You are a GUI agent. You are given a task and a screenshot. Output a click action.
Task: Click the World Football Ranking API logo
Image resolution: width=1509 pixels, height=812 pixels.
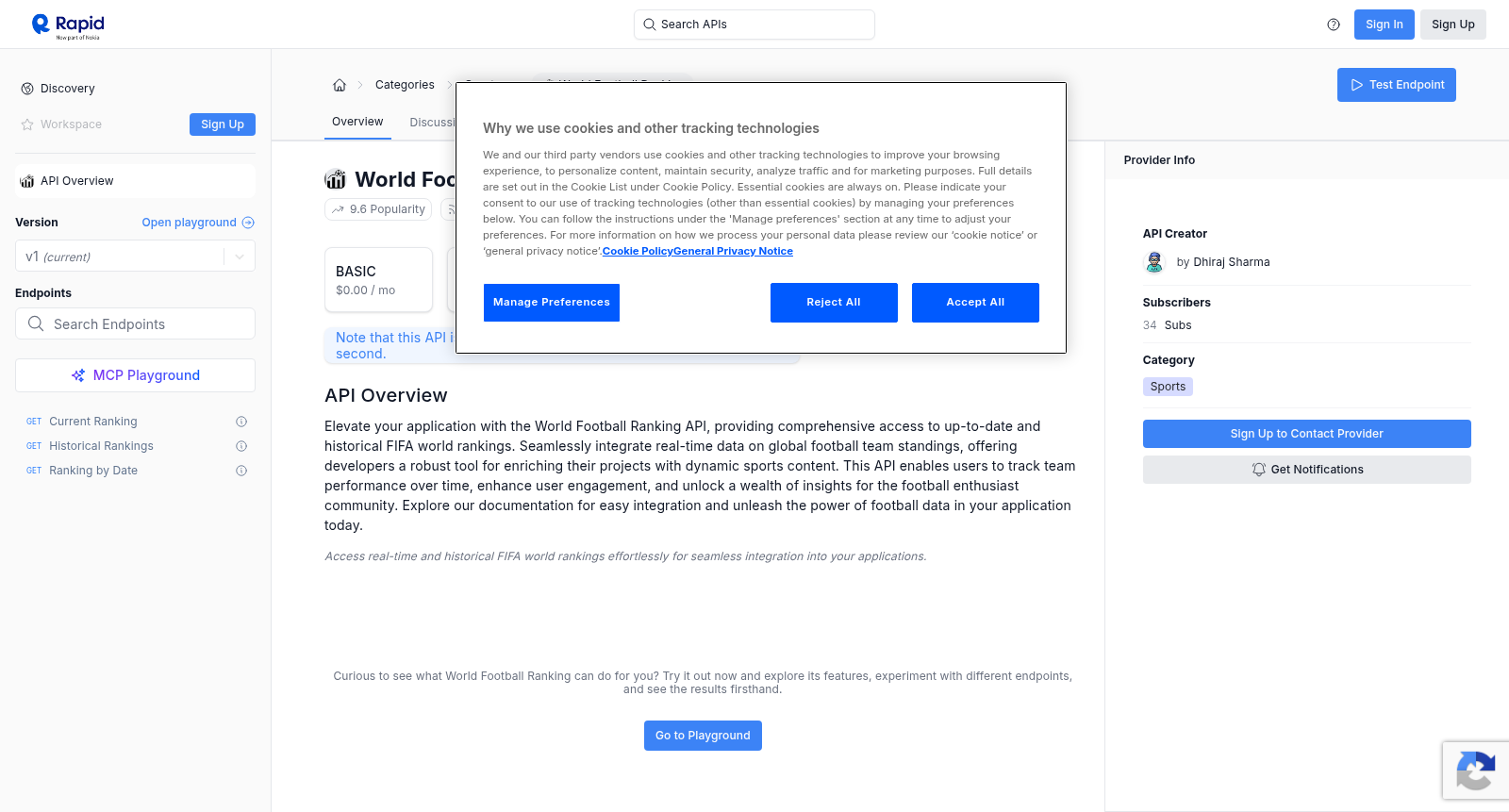[x=335, y=179]
